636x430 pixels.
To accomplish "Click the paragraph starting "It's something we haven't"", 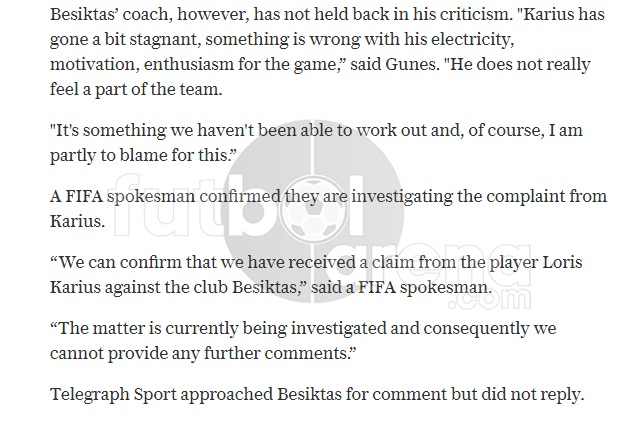I will click(x=316, y=143).
